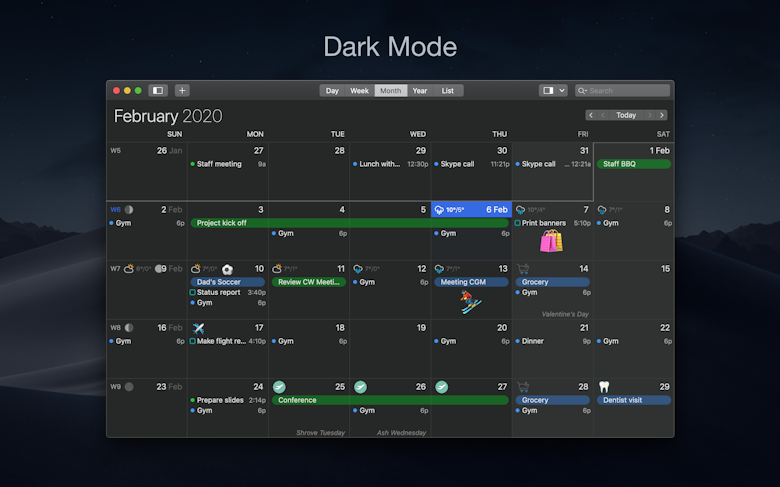Click the airplane icon on Feb 17
This screenshot has height=487, width=780.
click(x=198, y=328)
